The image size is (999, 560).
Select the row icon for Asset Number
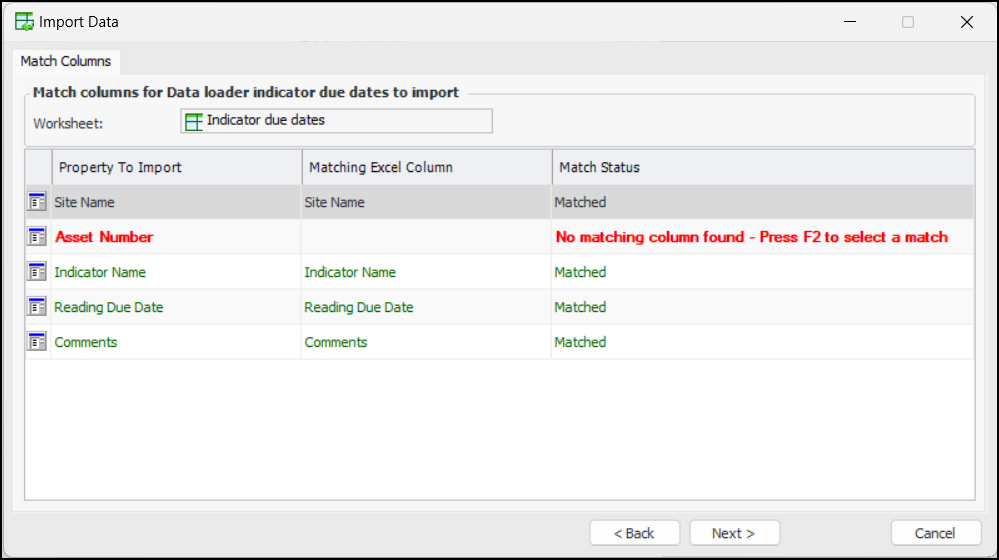pos(38,237)
